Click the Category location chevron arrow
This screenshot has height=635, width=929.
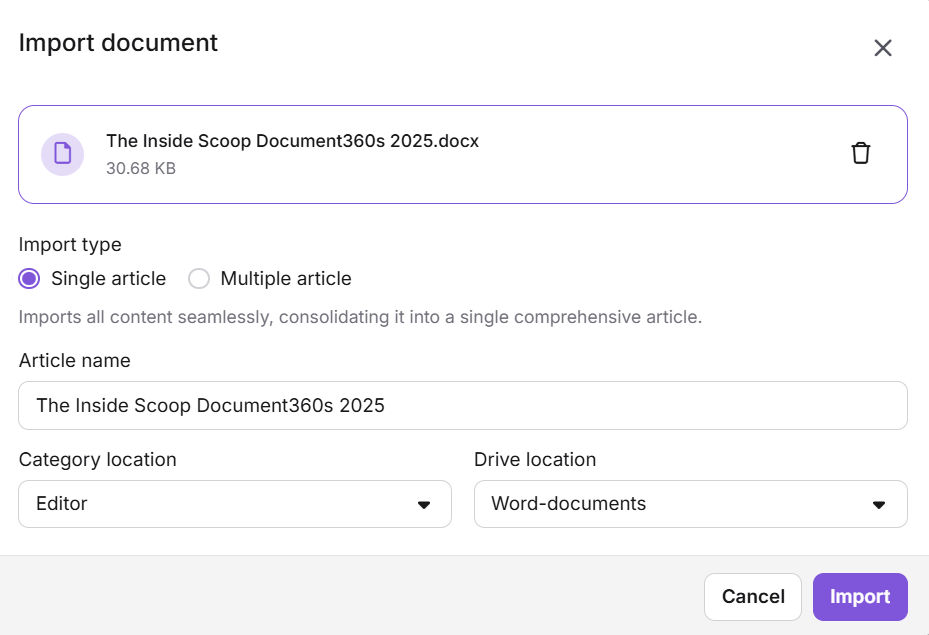pos(422,504)
